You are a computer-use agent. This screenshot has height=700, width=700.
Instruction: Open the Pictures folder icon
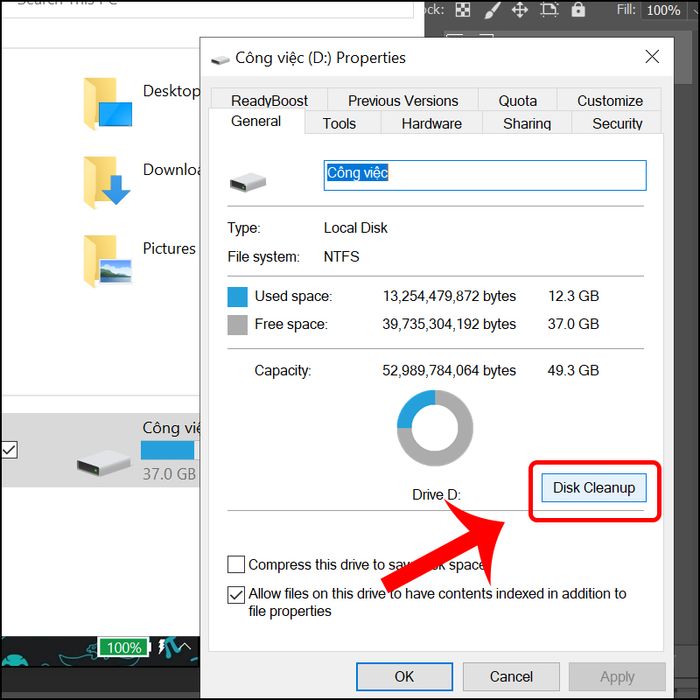pos(108,261)
